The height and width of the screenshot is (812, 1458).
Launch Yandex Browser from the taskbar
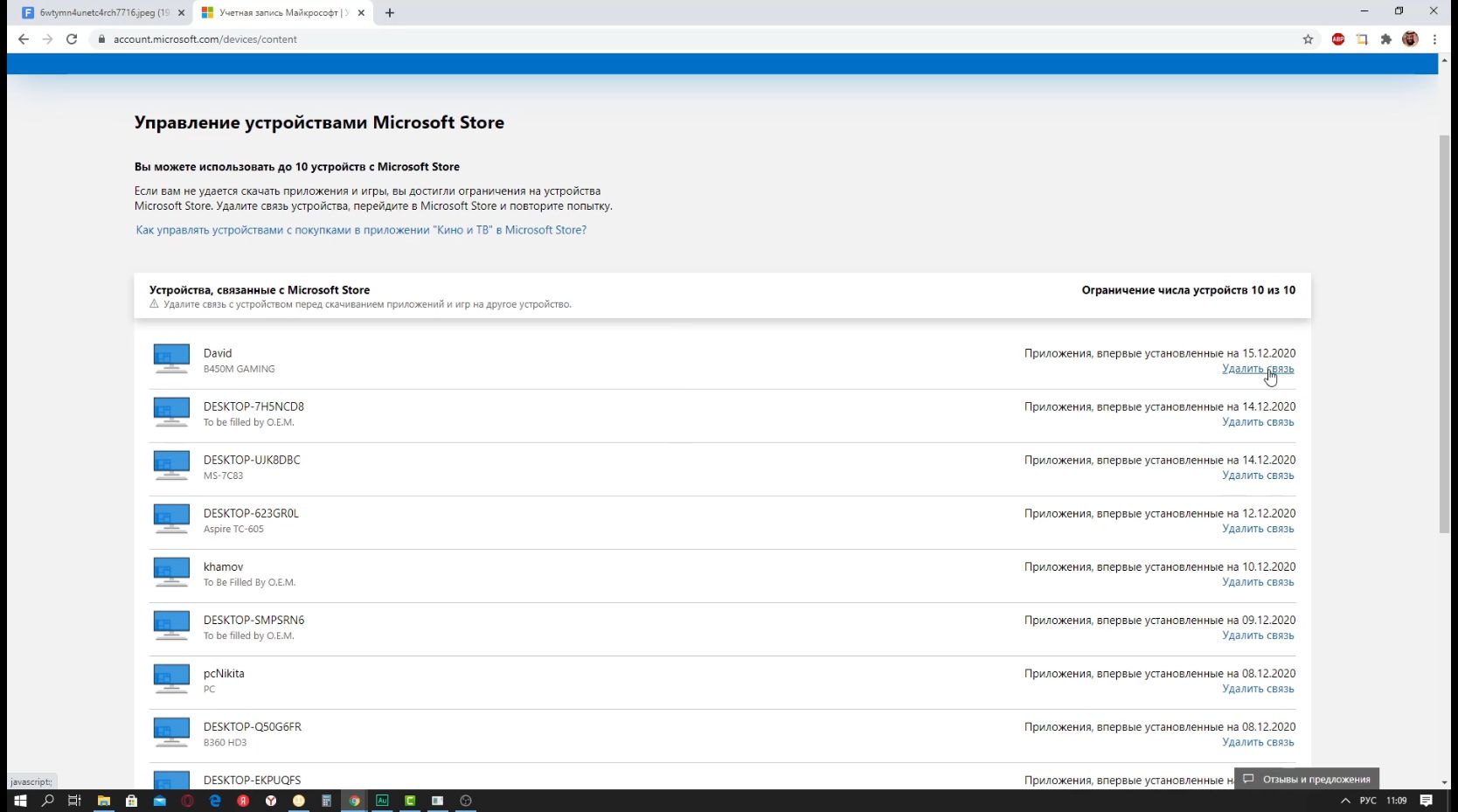click(x=271, y=801)
